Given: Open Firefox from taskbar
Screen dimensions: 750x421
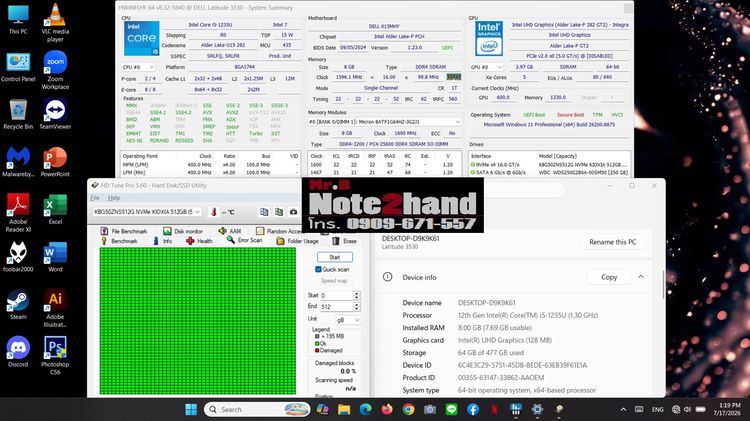Looking at the screenshot, I should point(387,410).
